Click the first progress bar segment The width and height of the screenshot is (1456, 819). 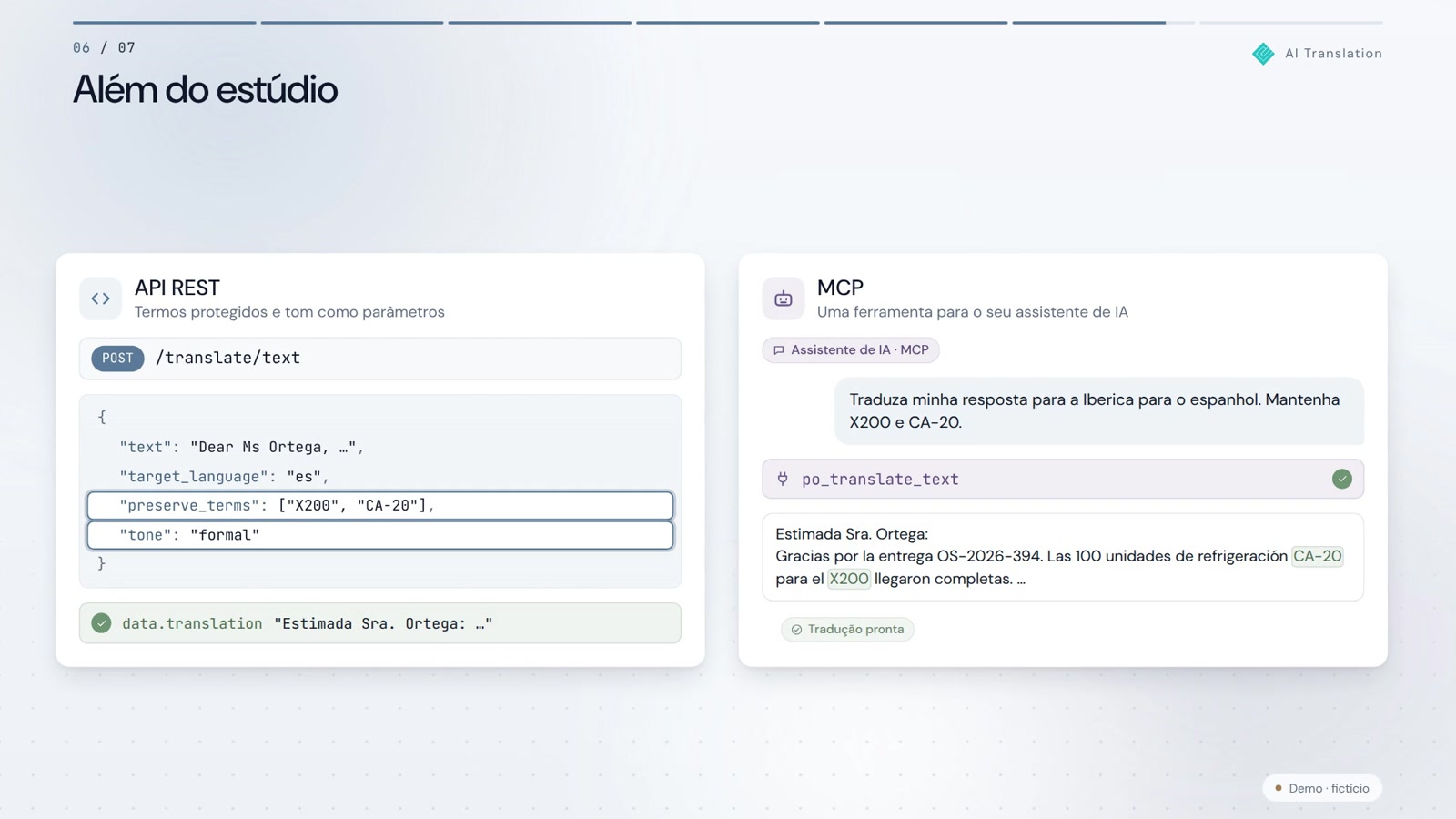(164, 22)
